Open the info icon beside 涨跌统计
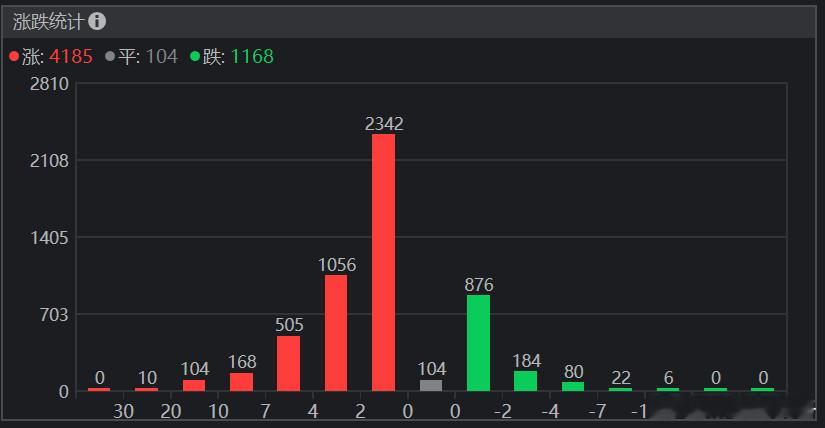The height and width of the screenshot is (428, 825). pyautogui.click(x=97, y=21)
